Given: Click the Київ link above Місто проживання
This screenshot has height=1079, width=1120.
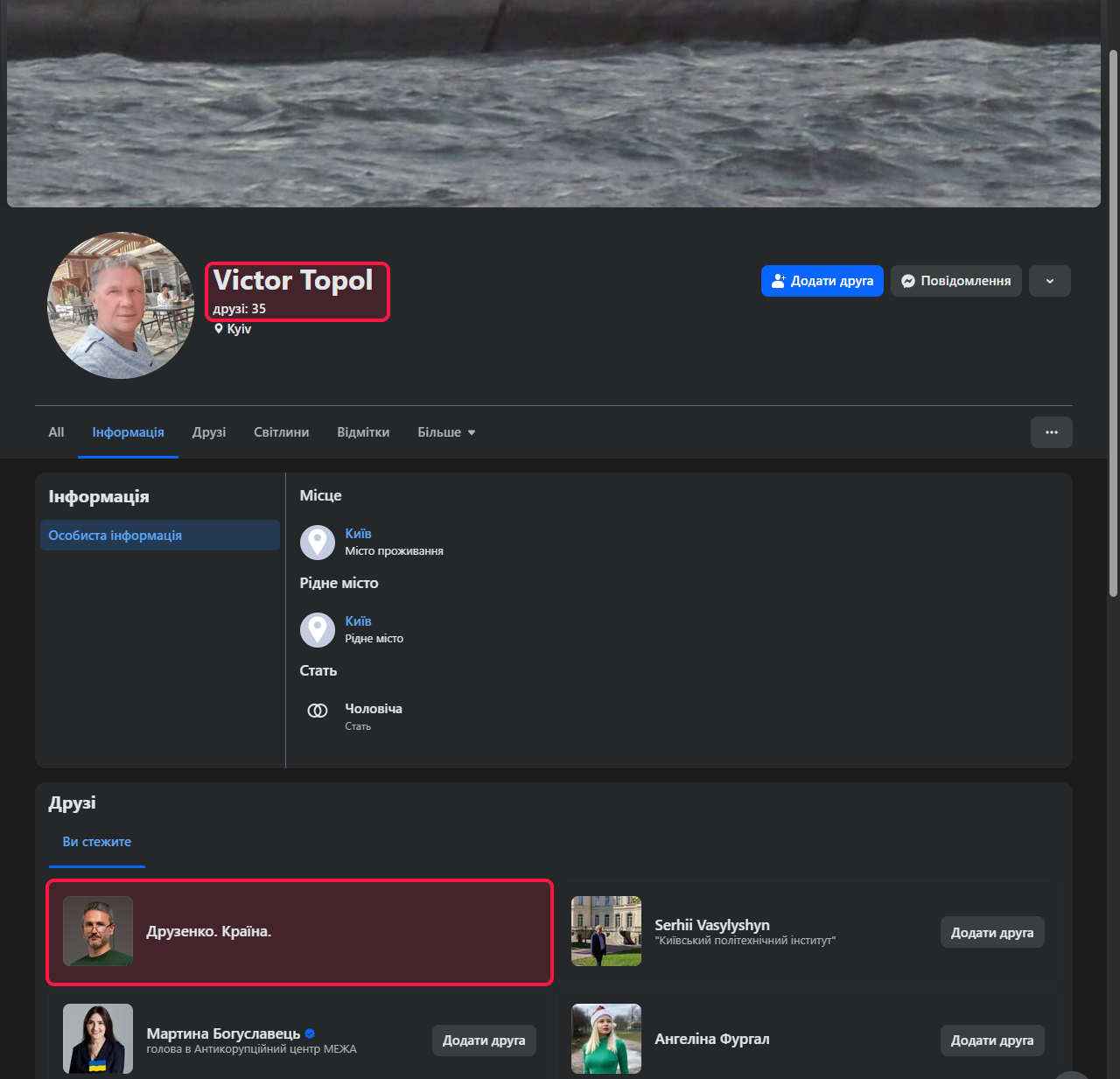Looking at the screenshot, I should coord(358,534).
